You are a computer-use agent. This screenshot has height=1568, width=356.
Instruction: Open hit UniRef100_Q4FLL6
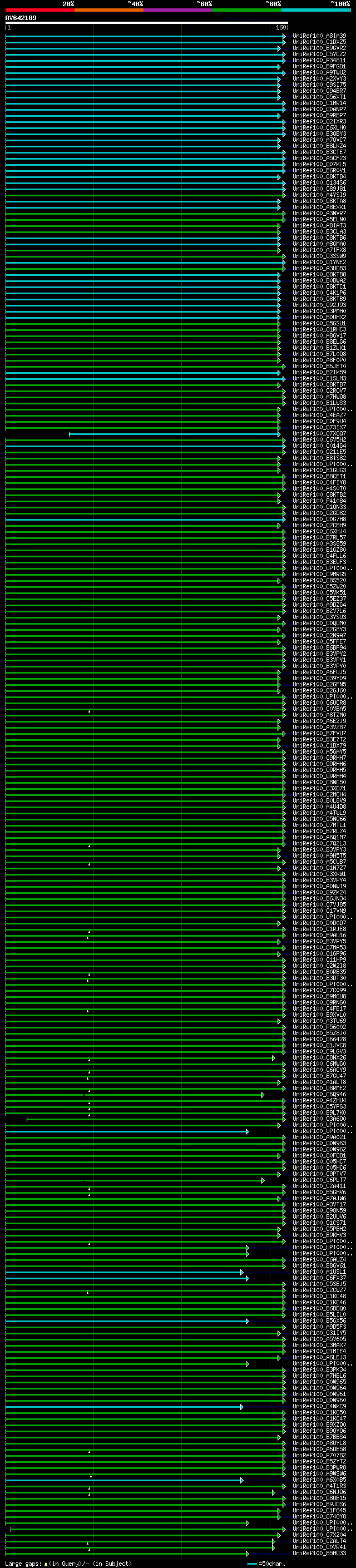pos(319,556)
